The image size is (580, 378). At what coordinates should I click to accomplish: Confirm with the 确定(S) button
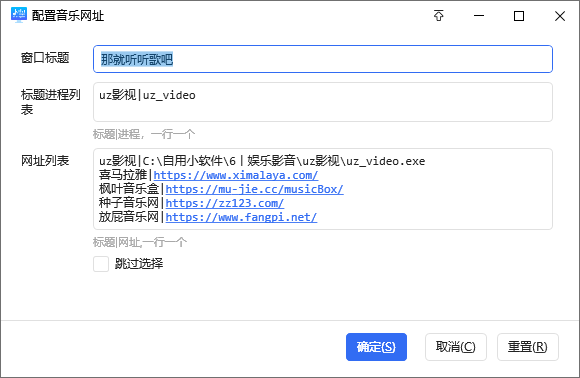click(376, 347)
